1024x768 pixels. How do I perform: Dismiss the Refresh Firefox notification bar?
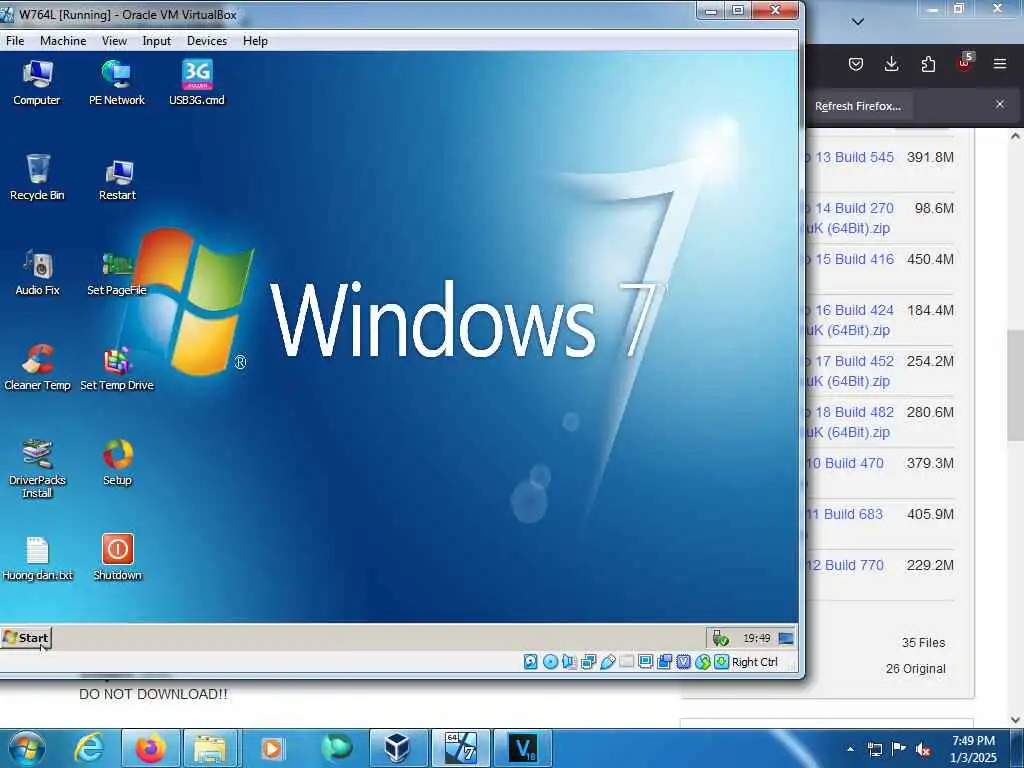(x=1000, y=104)
